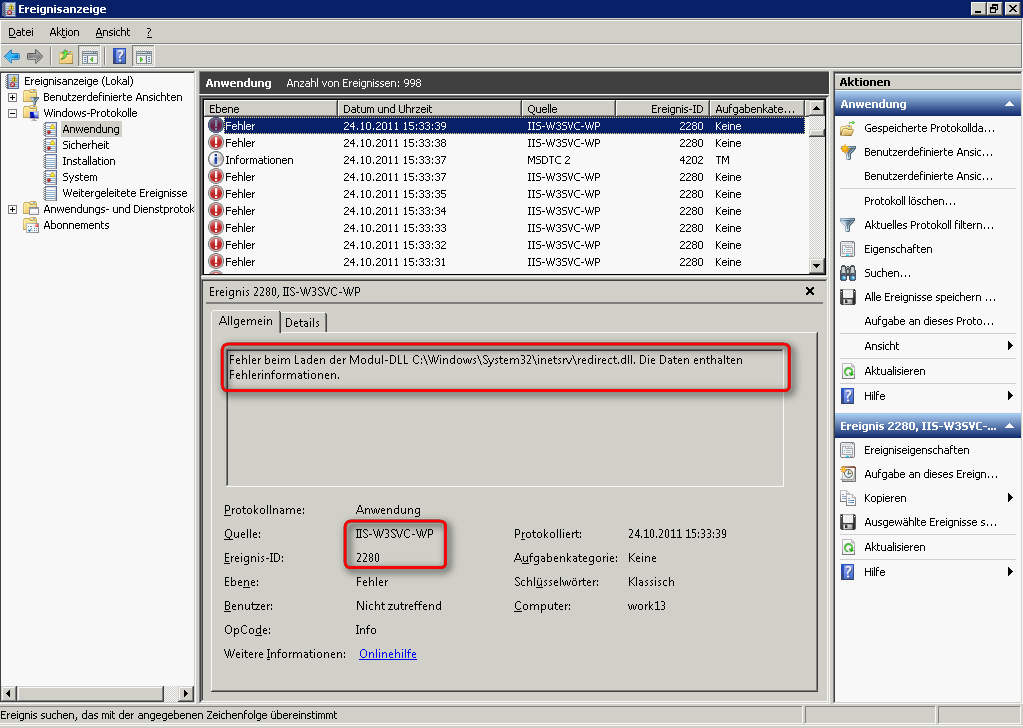Click the Kopieren copy icon
This screenshot has height=728, width=1023.
pos(848,498)
